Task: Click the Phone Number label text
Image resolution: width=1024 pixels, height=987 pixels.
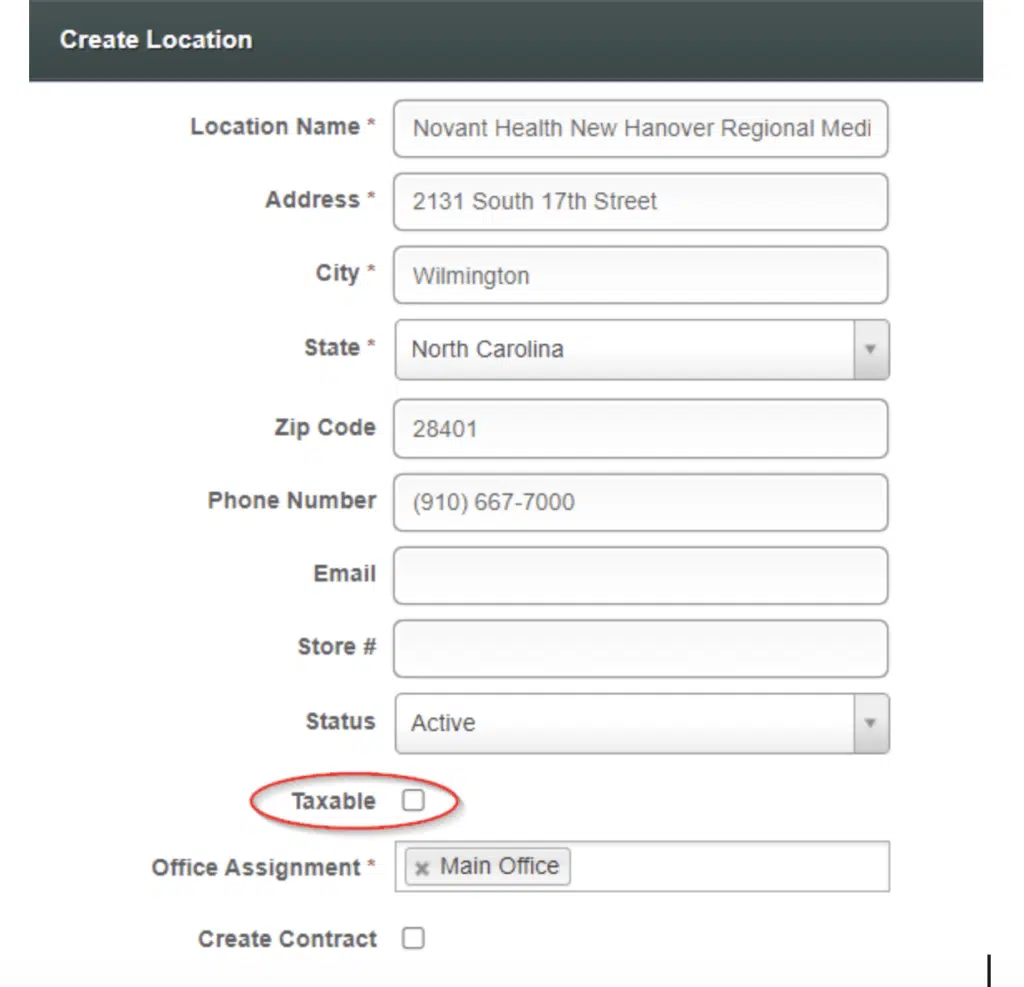Action: [292, 500]
